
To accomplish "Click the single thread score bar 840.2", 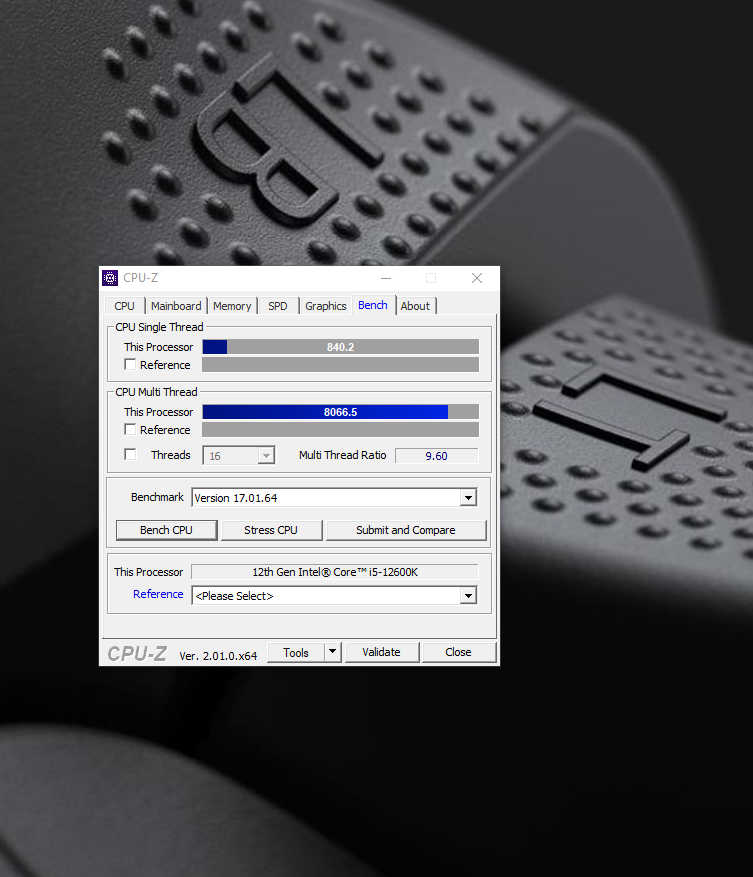I will click(x=341, y=347).
